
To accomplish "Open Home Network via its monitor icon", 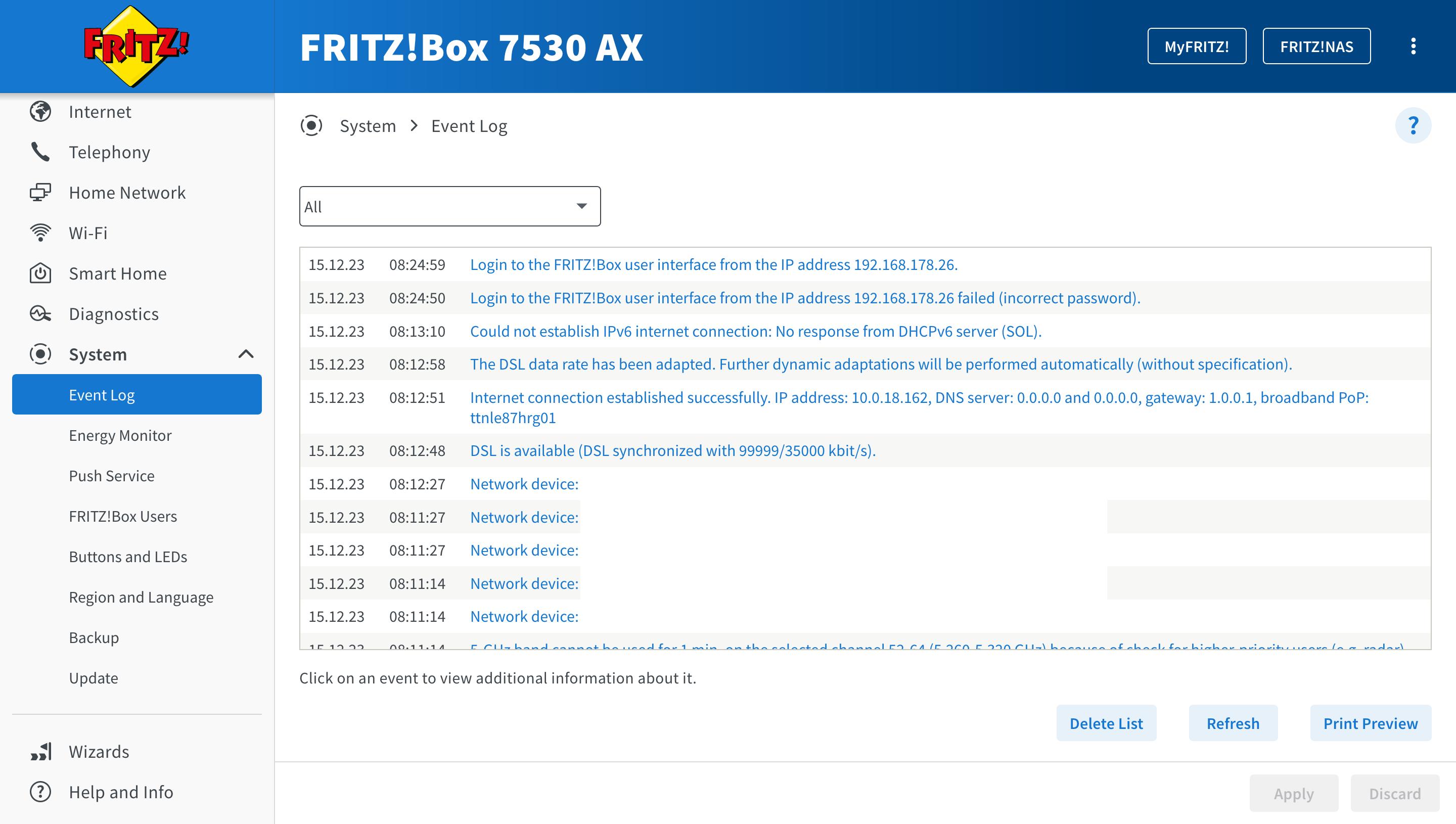I will pyautogui.click(x=40, y=193).
